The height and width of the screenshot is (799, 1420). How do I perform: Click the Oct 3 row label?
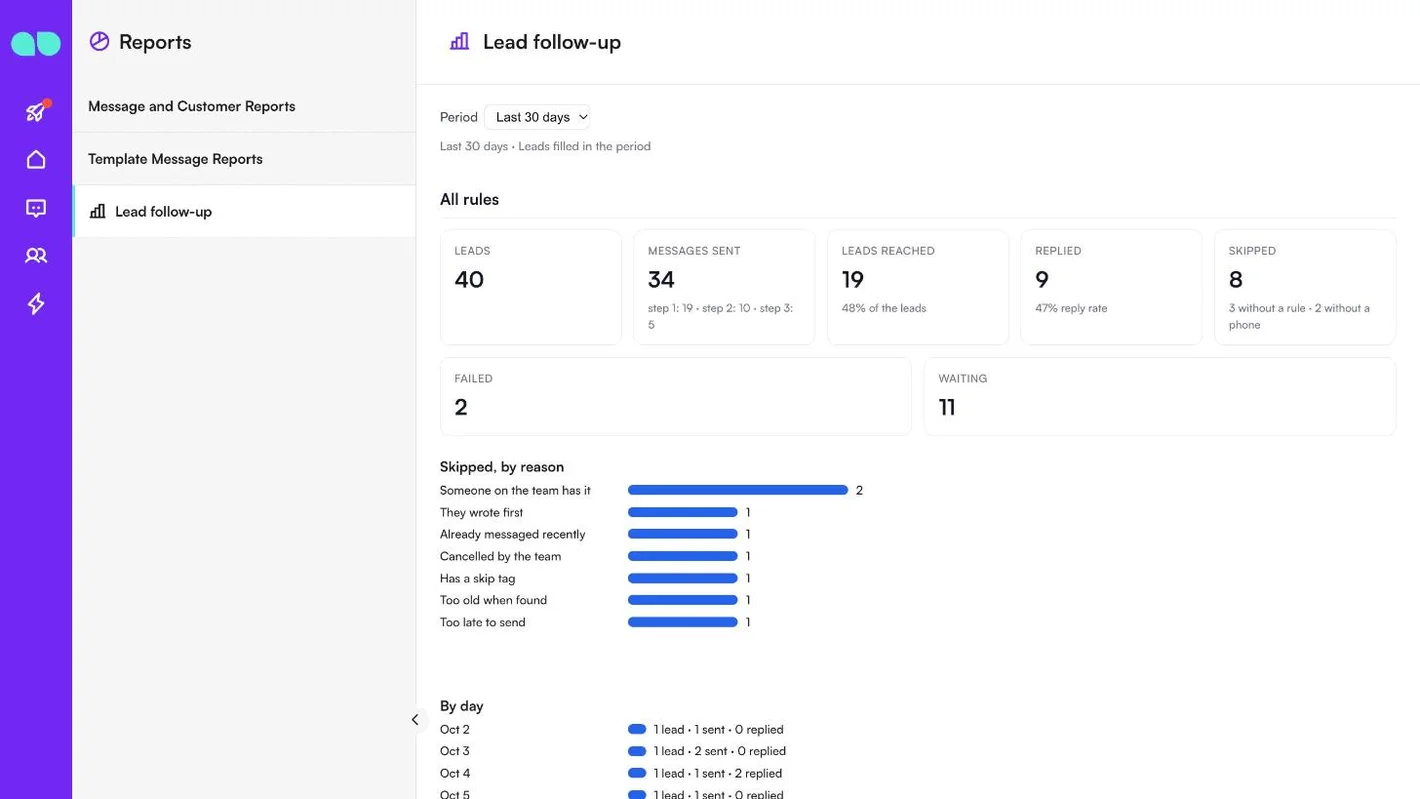click(x=454, y=751)
